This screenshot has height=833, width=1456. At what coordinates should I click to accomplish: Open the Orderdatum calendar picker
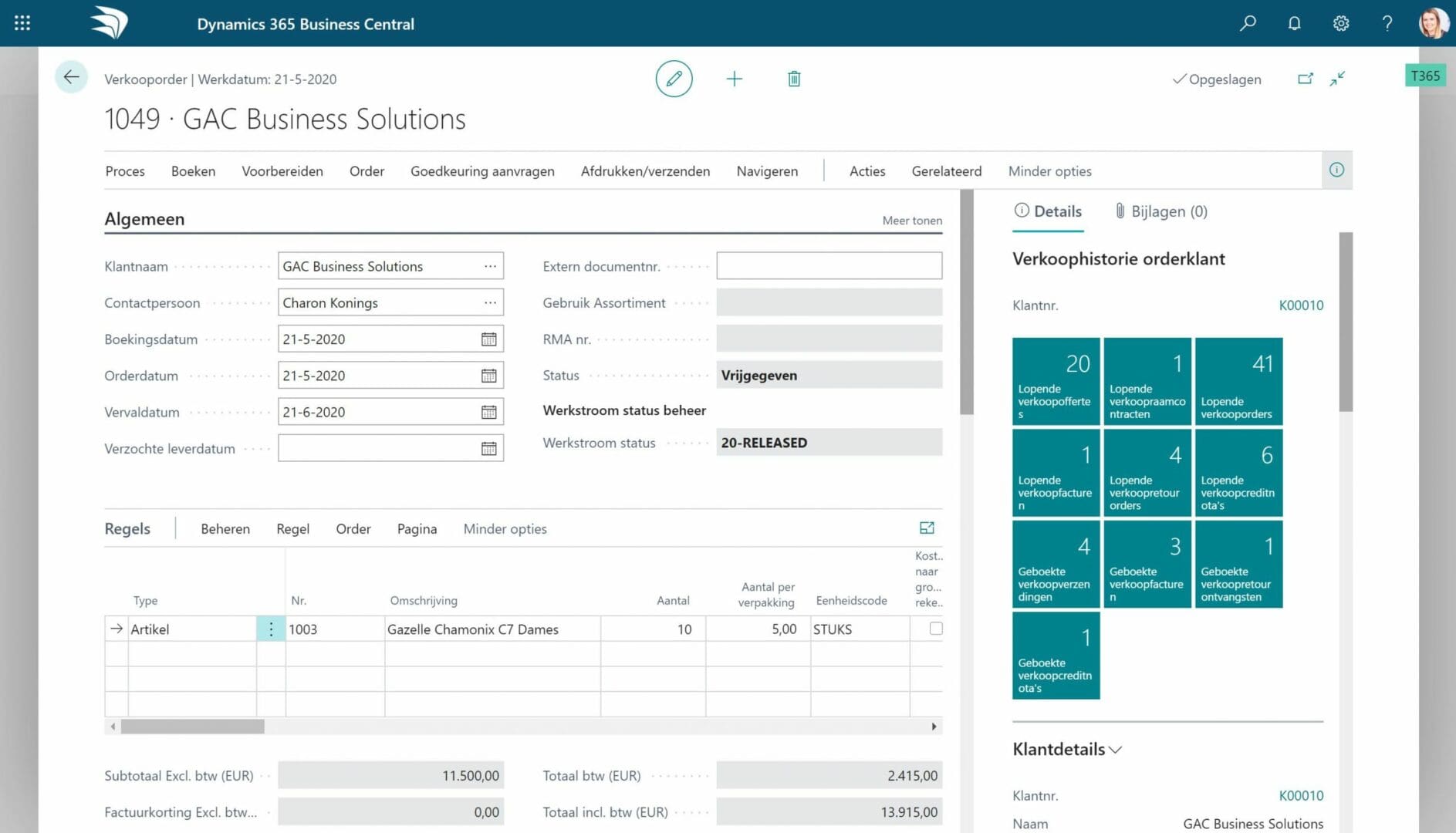[489, 376]
